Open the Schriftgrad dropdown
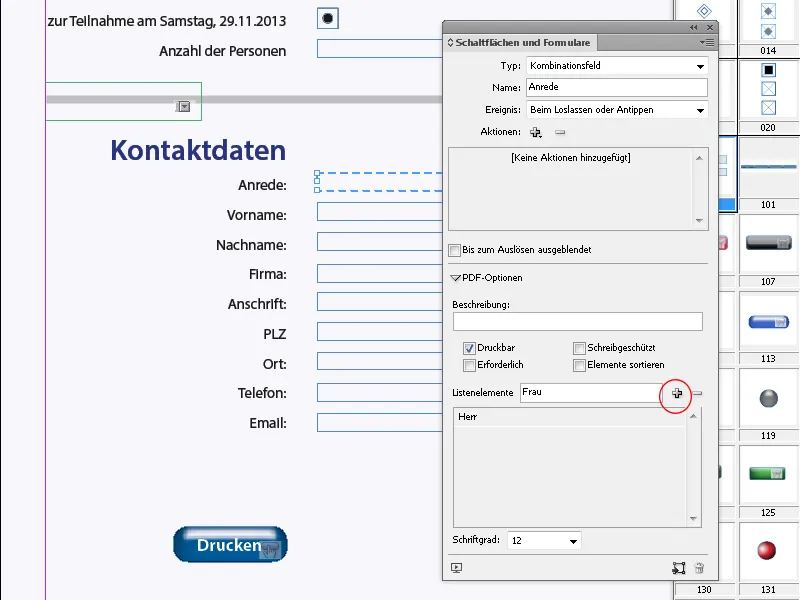800x600 pixels. (x=544, y=541)
